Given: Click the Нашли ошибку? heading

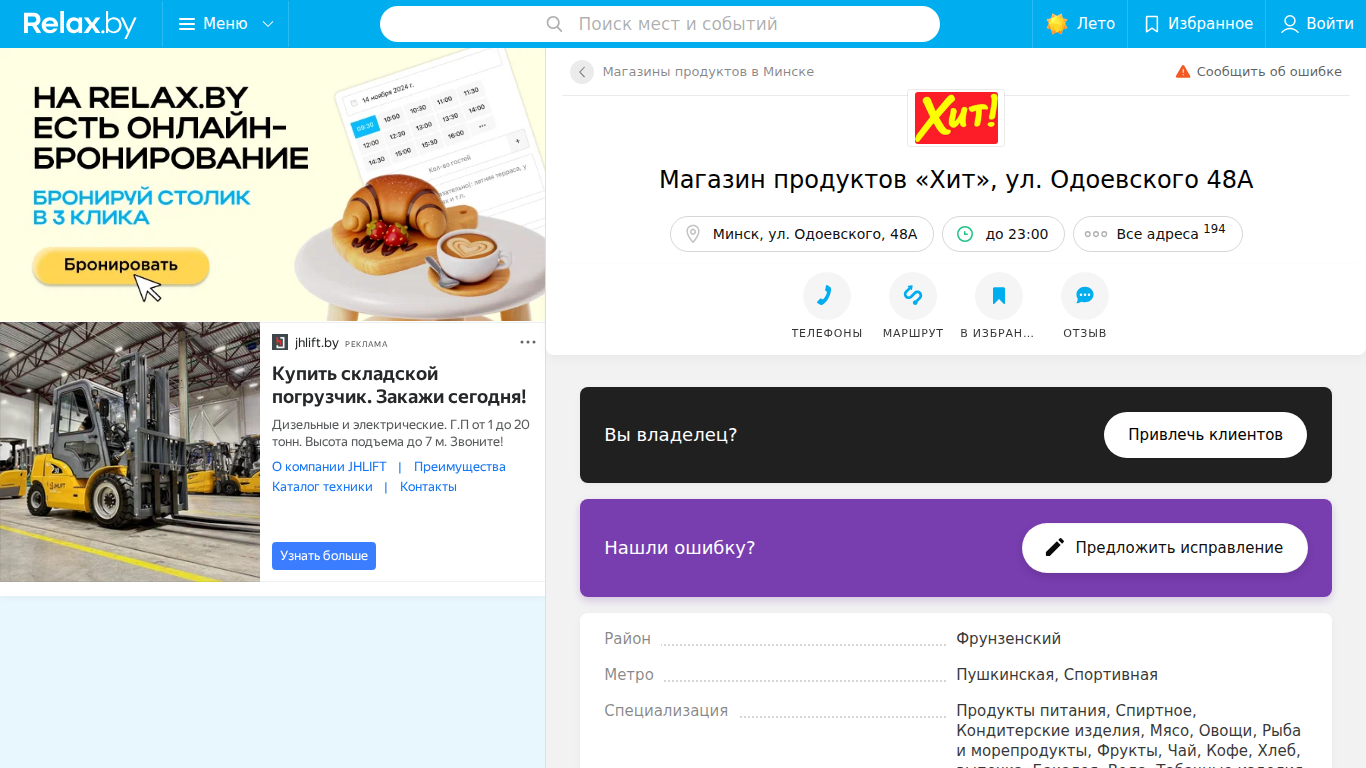Looking at the screenshot, I should pyautogui.click(x=680, y=548).
